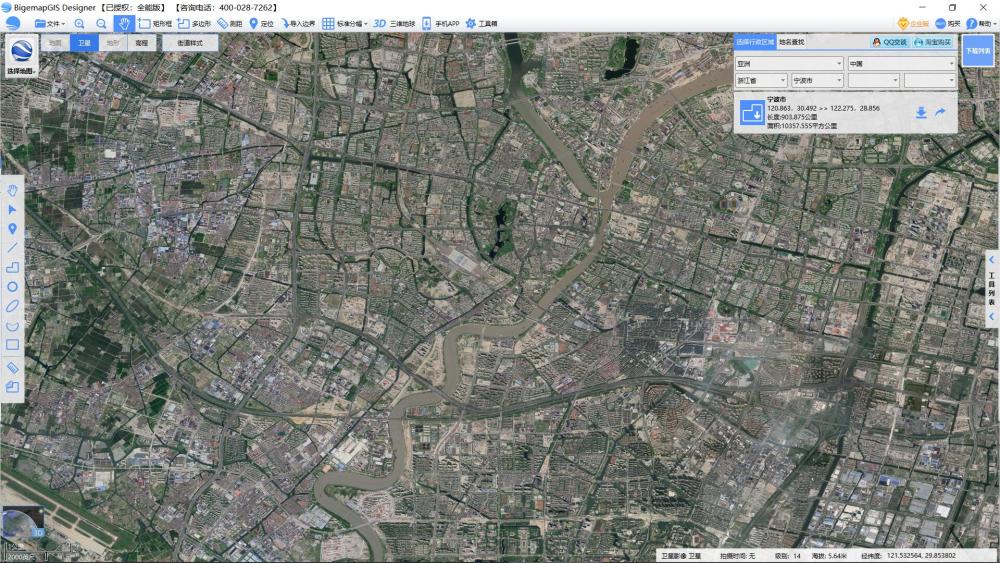The image size is (1000, 563).
Task: Open the 帮助 help dropdown
Action: coord(981,24)
